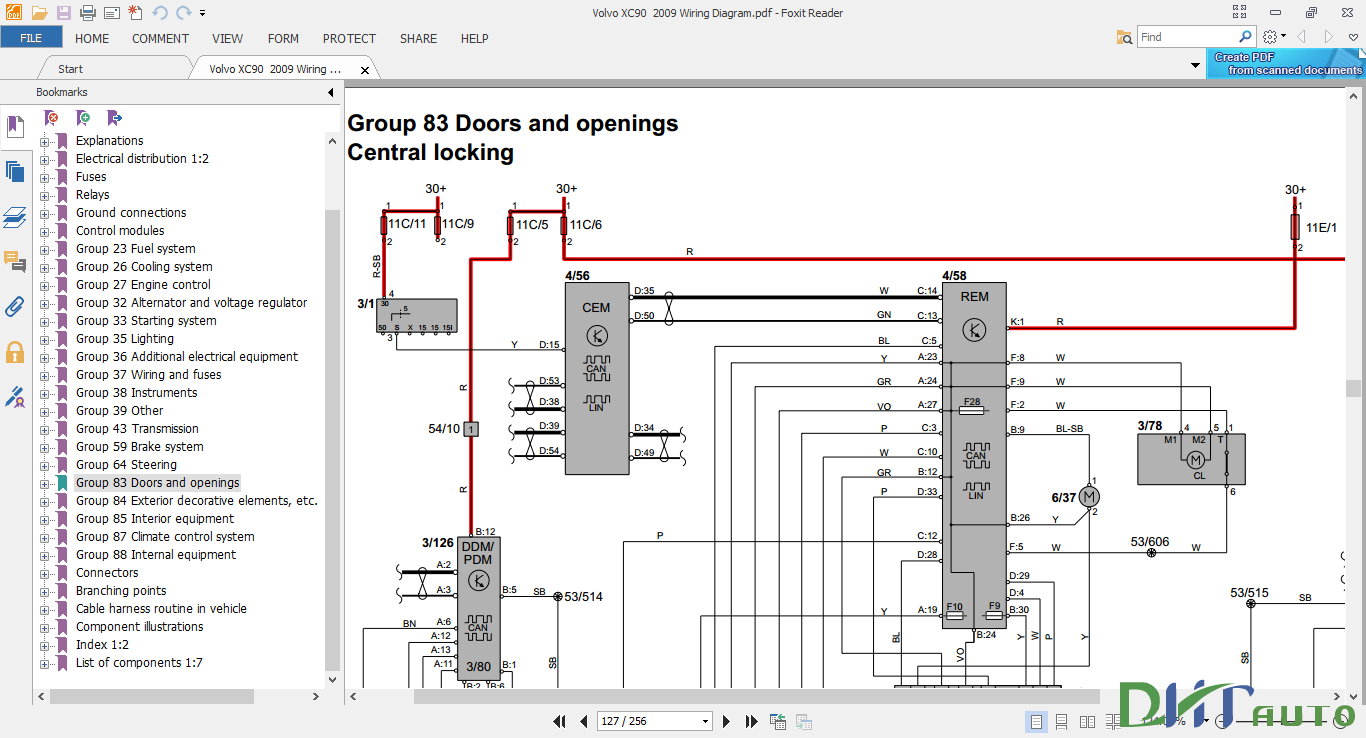The image size is (1366, 738).
Task: Delete the selected bookmark
Action: coord(51,118)
